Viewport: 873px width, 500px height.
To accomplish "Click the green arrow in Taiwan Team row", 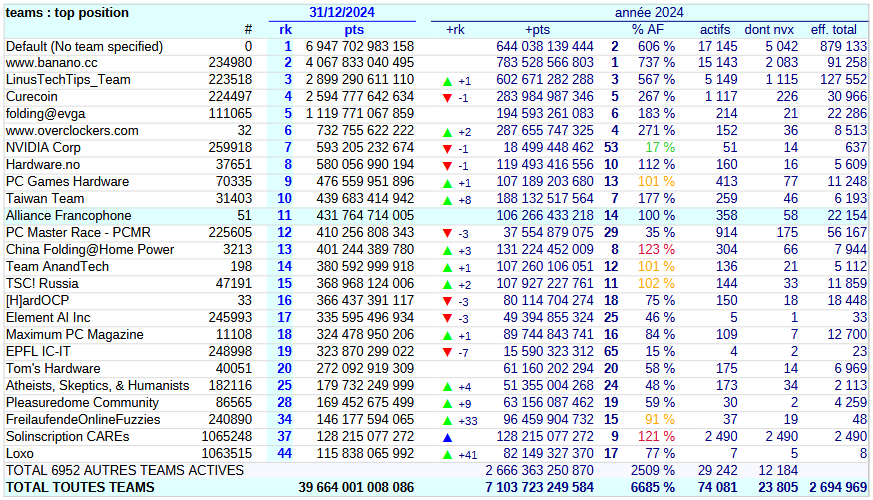I will 447,200.
